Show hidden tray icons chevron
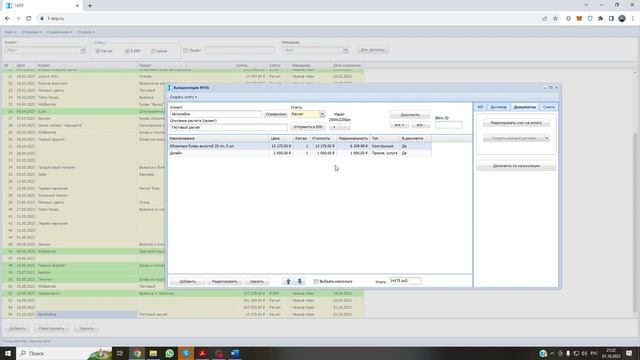Viewport: 640px width, 360px height. [552, 353]
